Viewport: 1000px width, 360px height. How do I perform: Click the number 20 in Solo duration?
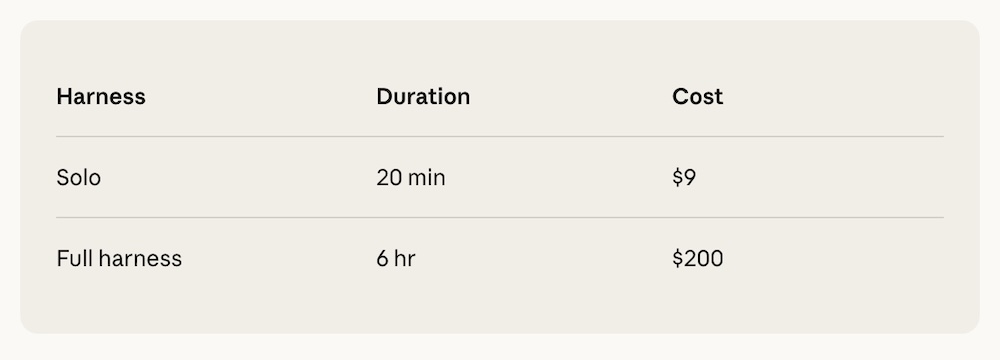pos(388,177)
